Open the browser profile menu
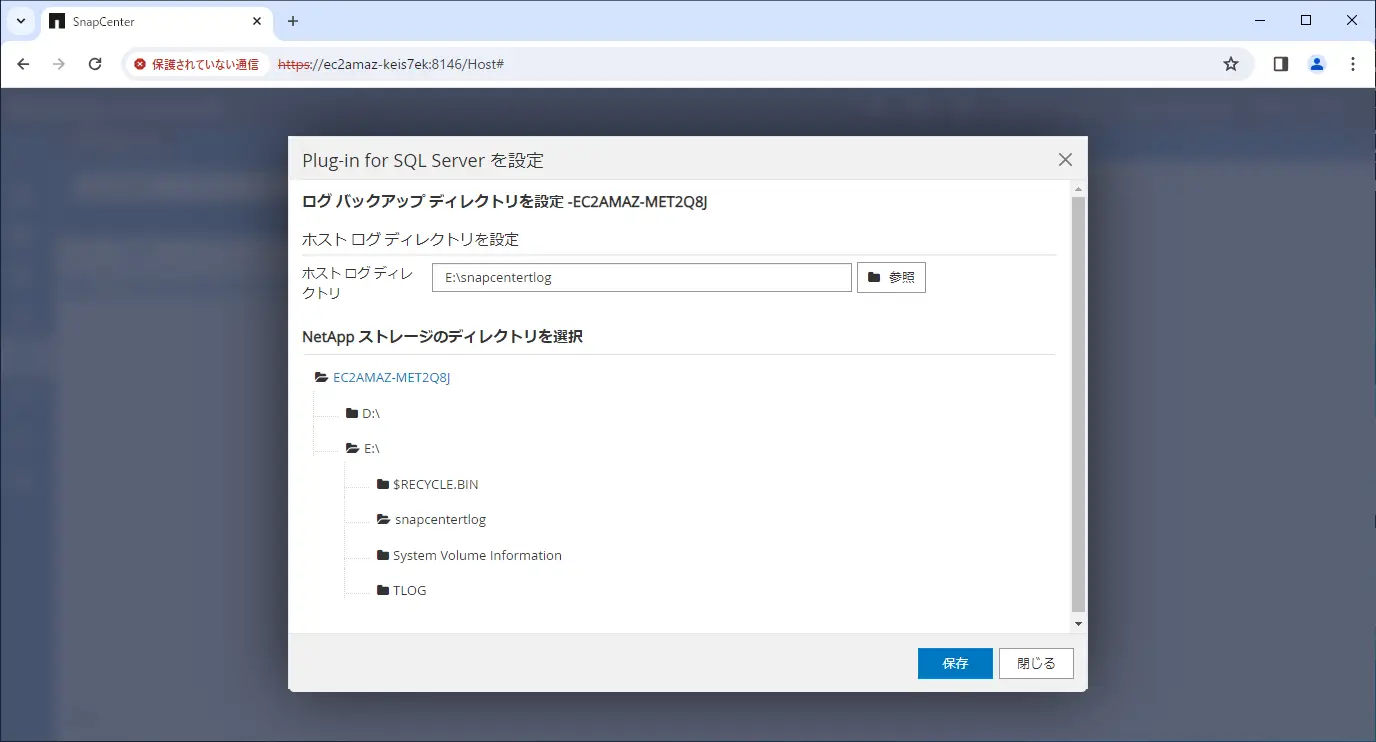This screenshot has height=742, width=1376. (x=1317, y=64)
